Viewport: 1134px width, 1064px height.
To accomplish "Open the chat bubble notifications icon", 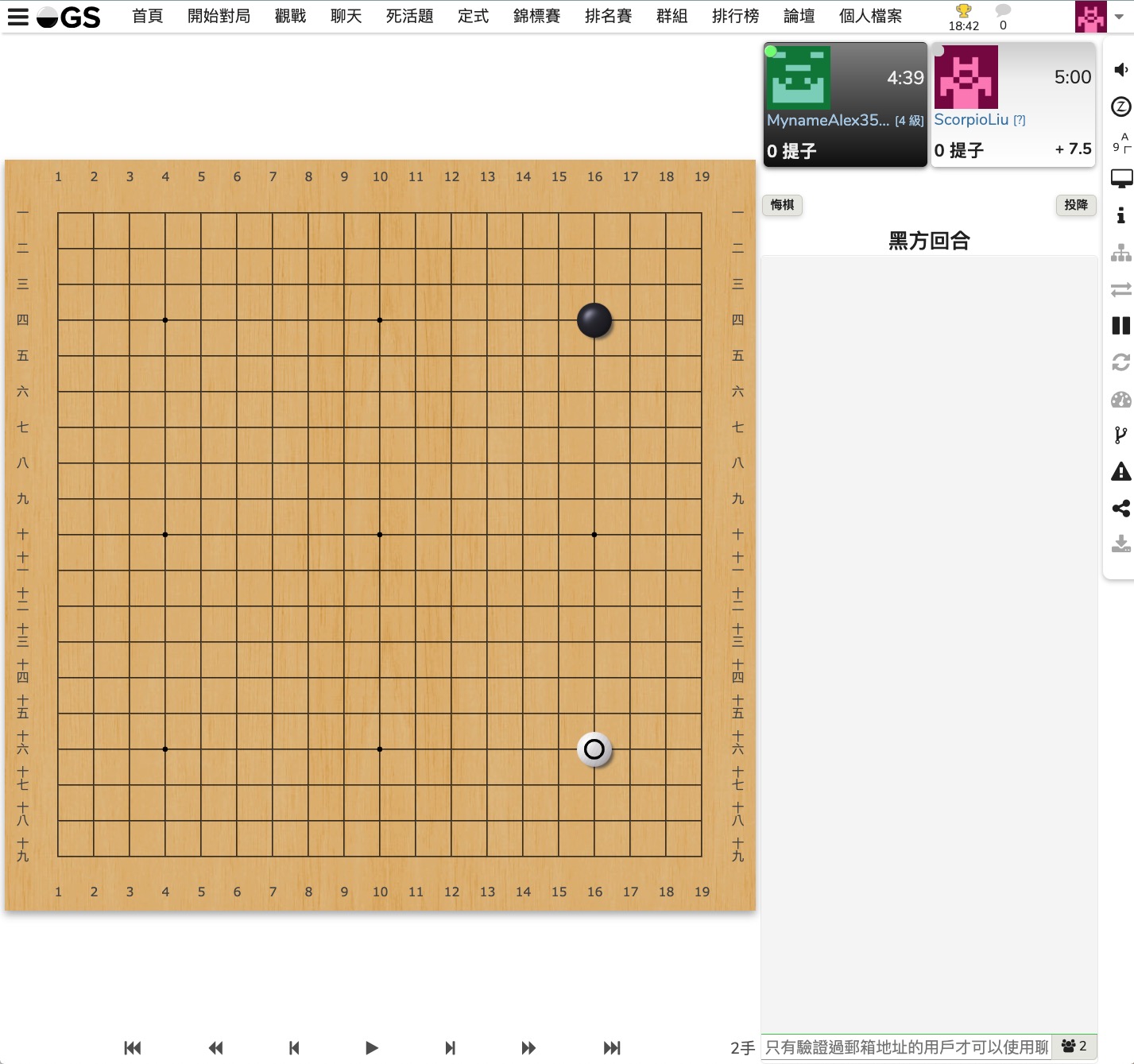I will 1003,10.
